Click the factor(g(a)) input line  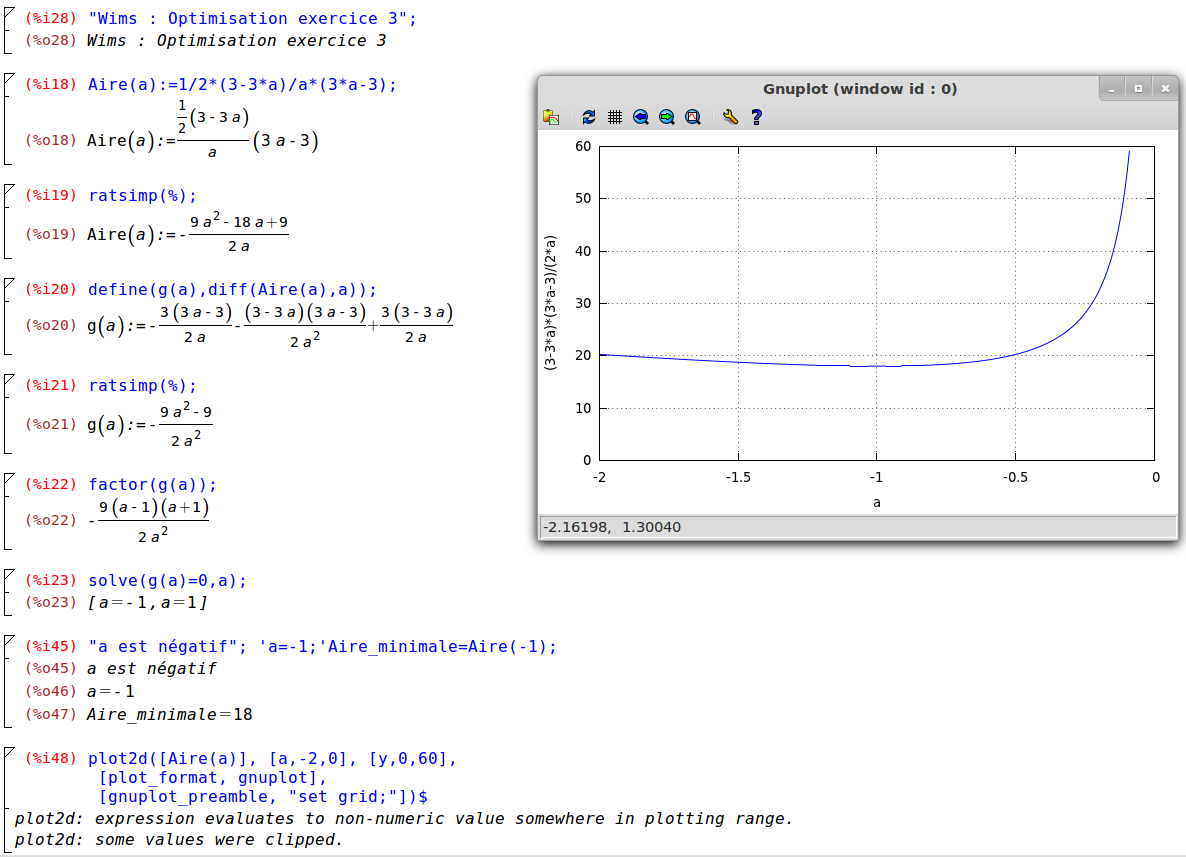coord(152,485)
